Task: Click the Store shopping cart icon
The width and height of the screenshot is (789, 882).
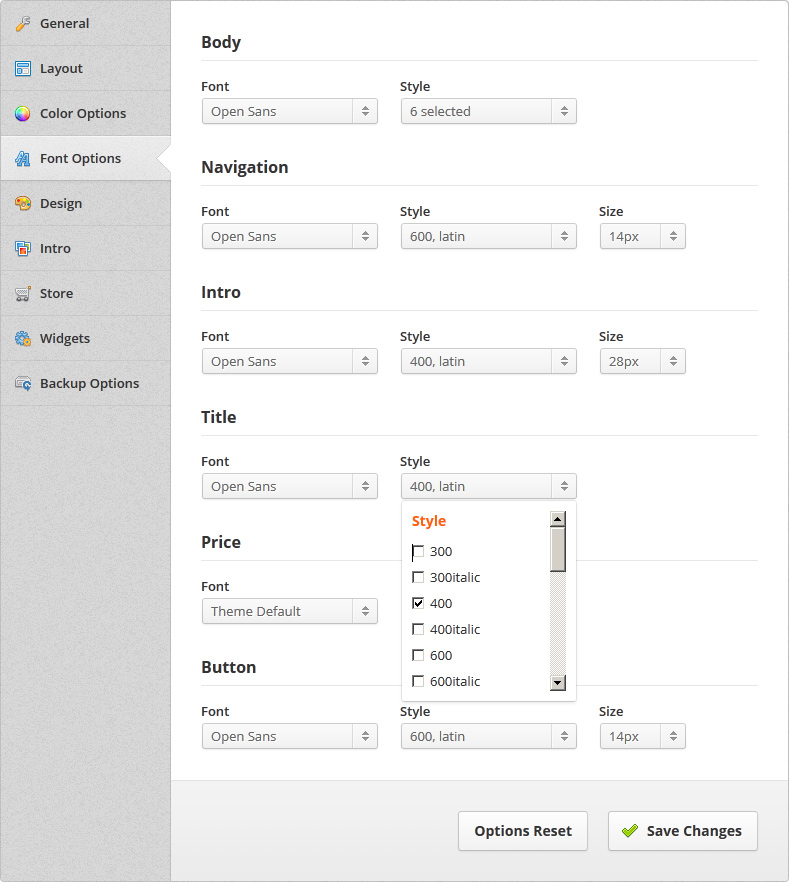Action: (22, 294)
